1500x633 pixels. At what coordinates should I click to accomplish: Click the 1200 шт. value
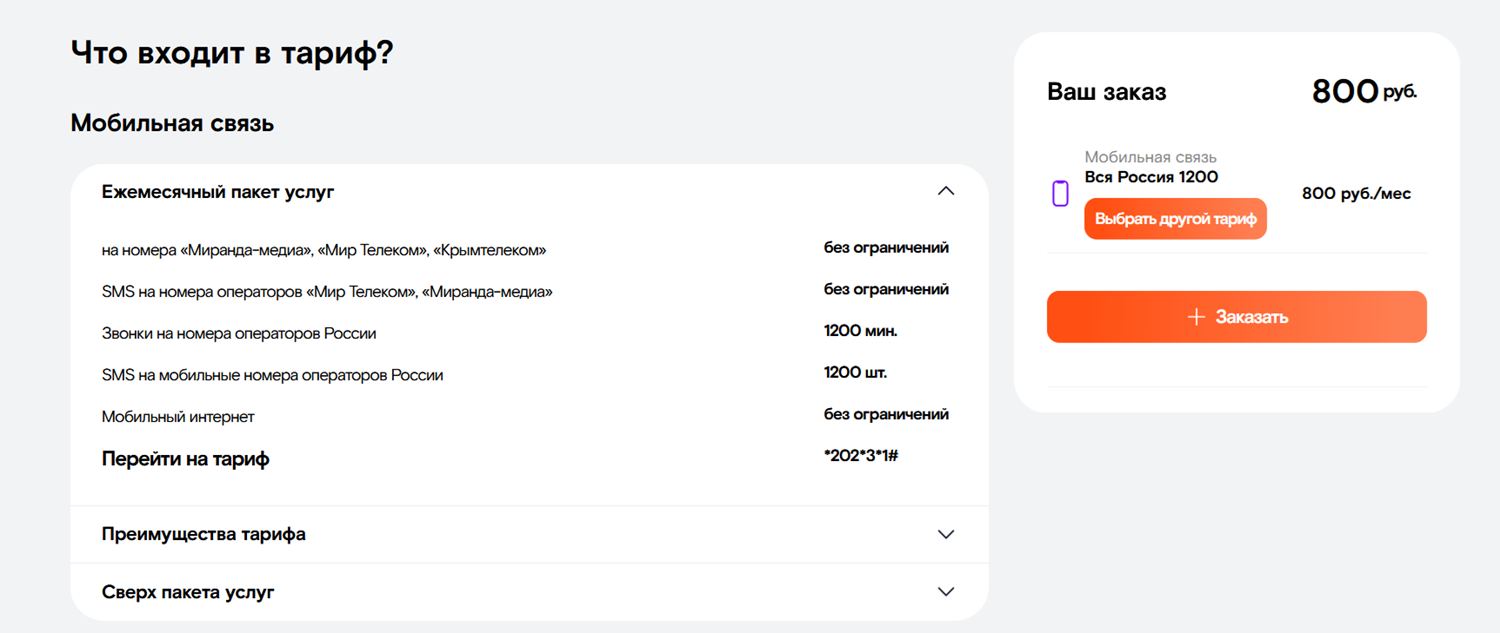[x=855, y=373]
